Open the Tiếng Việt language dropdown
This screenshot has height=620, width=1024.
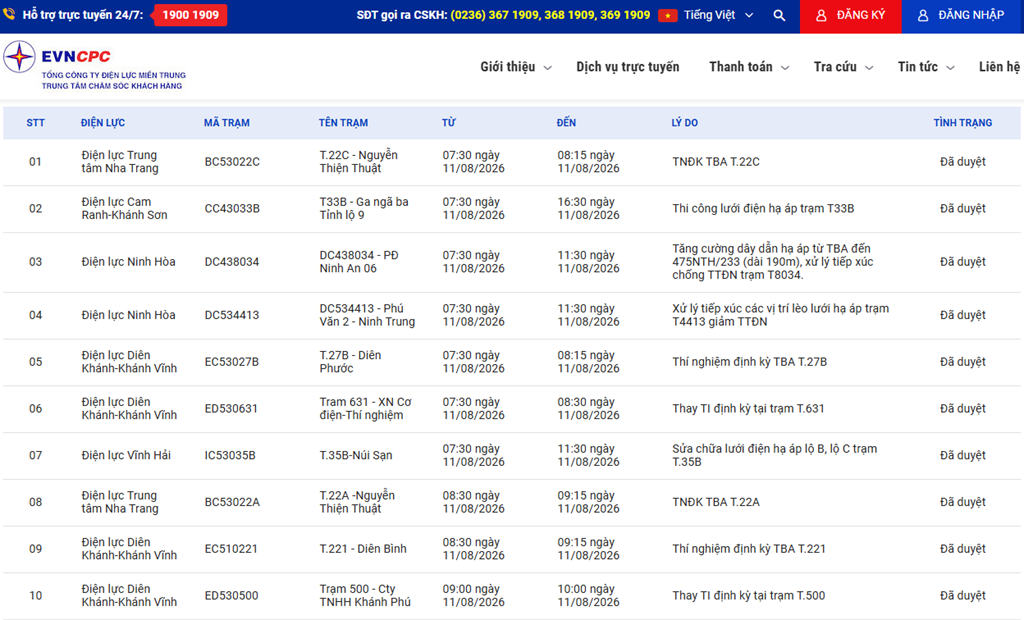(718, 15)
